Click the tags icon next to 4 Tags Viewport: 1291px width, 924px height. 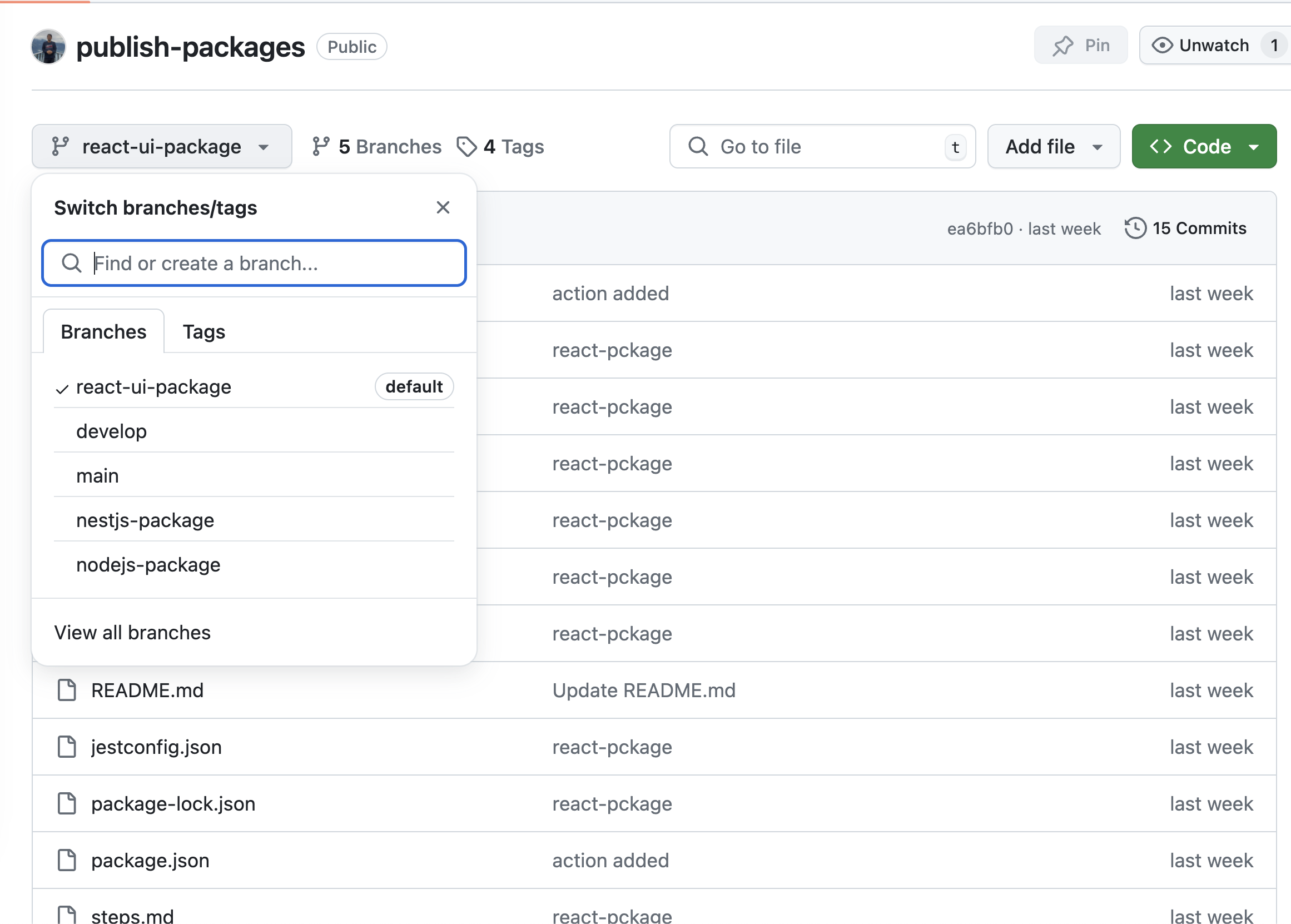coord(466,146)
